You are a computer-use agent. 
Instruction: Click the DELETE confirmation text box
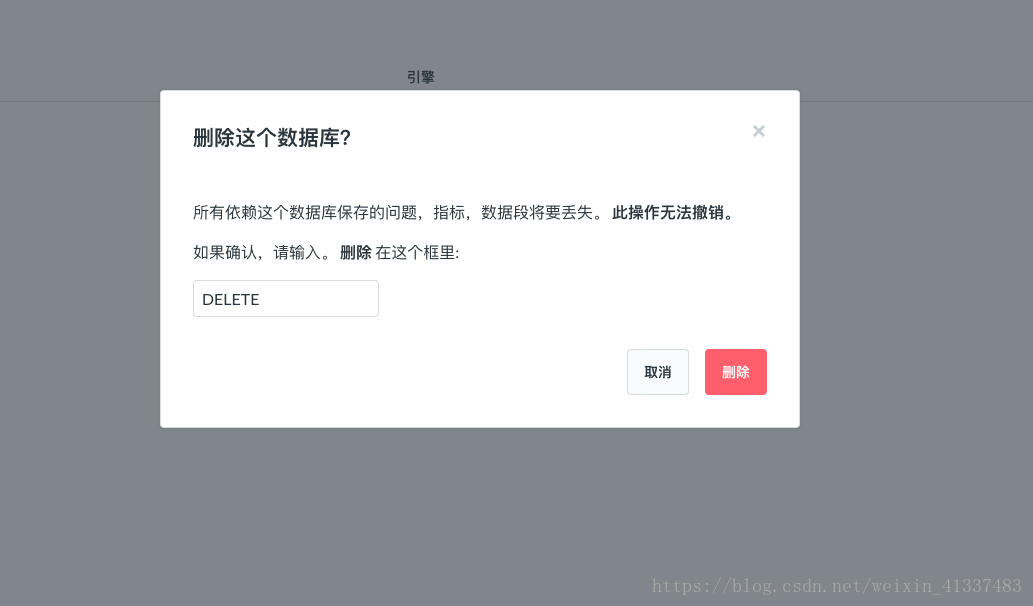tap(286, 298)
